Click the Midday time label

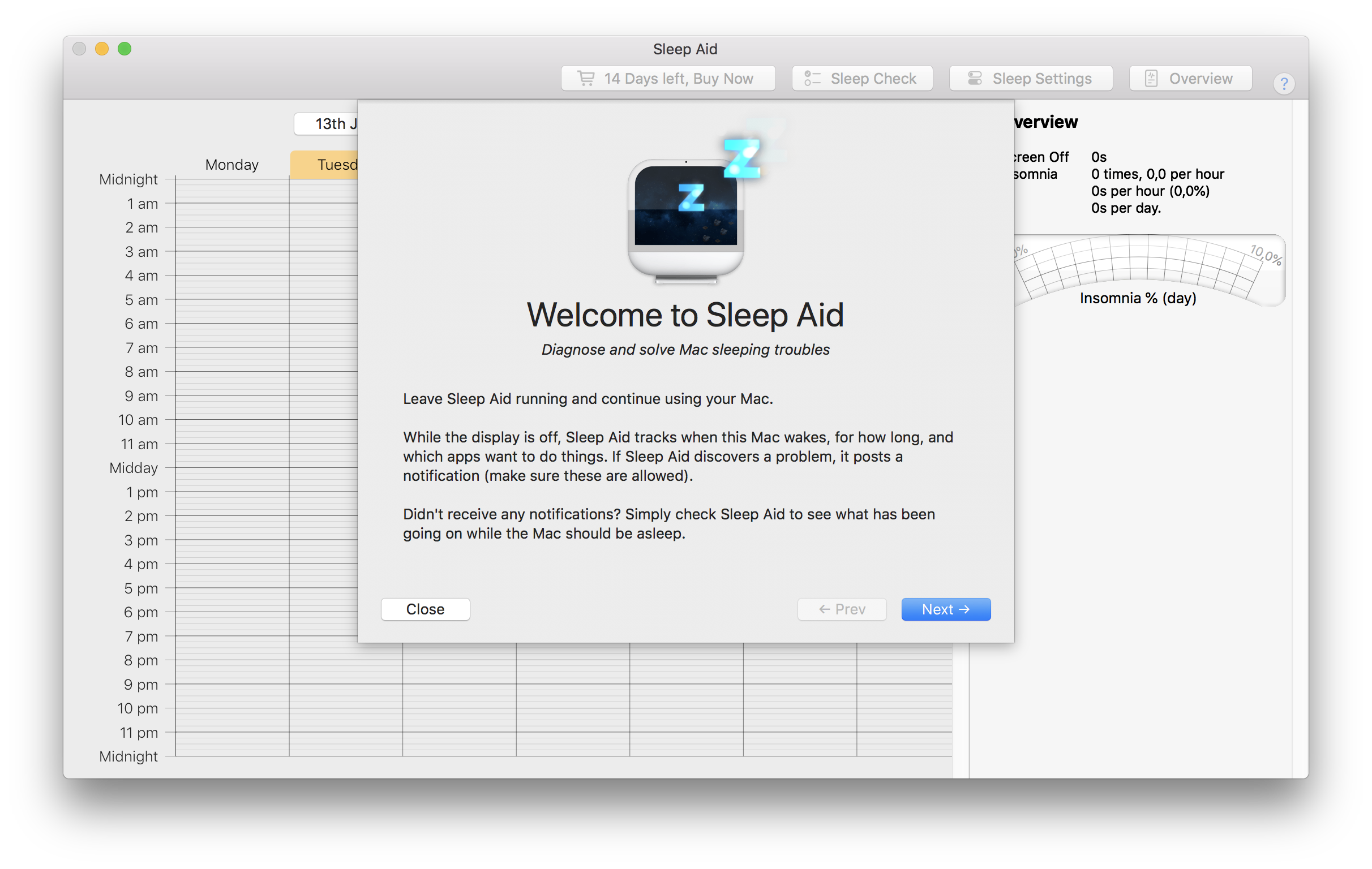click(134, 467)
